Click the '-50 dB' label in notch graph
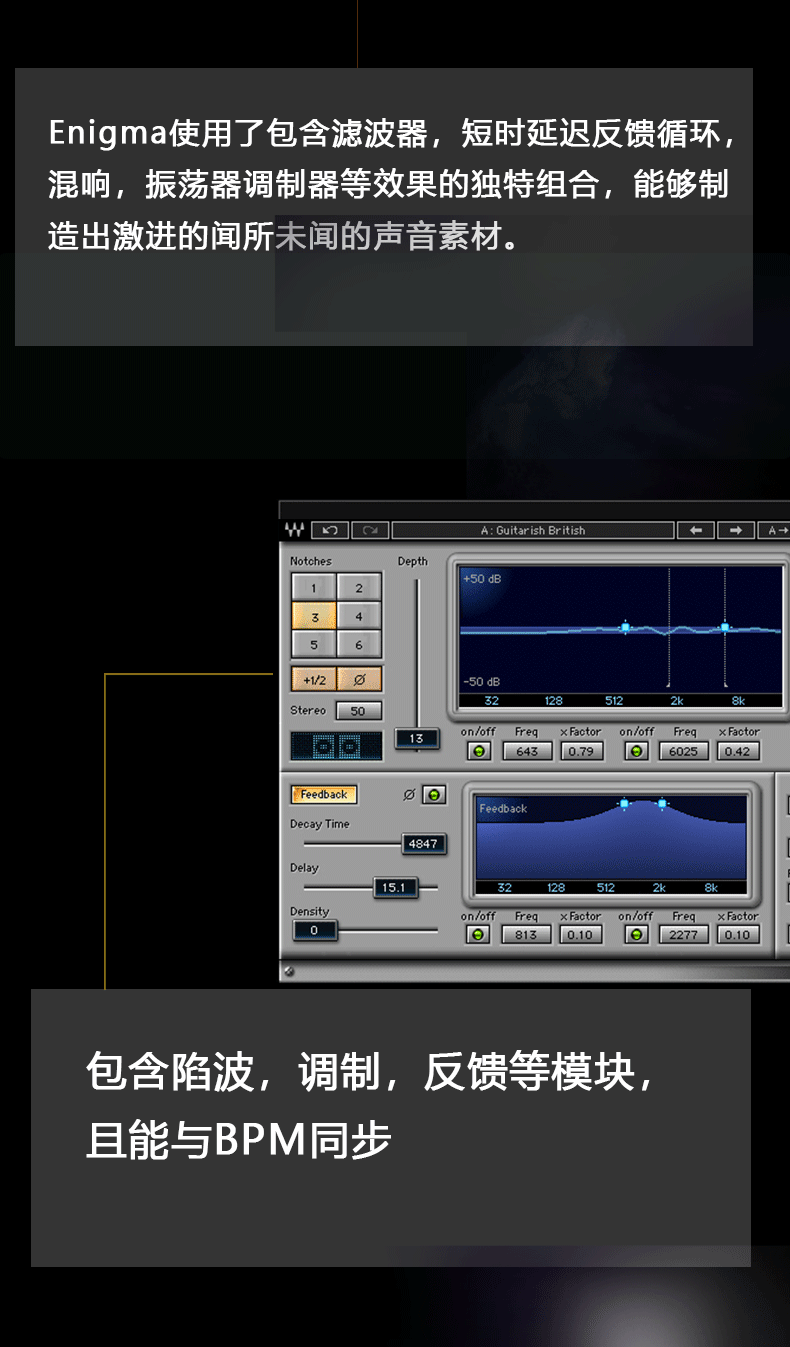This screenshot has height=1347, width=790. pos(482,681)
